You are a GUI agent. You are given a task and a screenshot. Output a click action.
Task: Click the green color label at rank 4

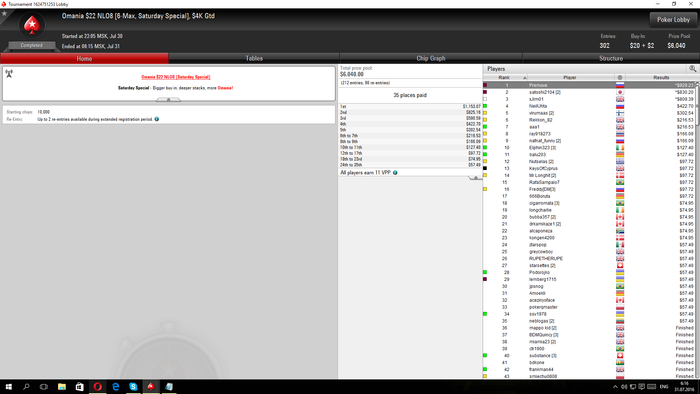[485, 106]
